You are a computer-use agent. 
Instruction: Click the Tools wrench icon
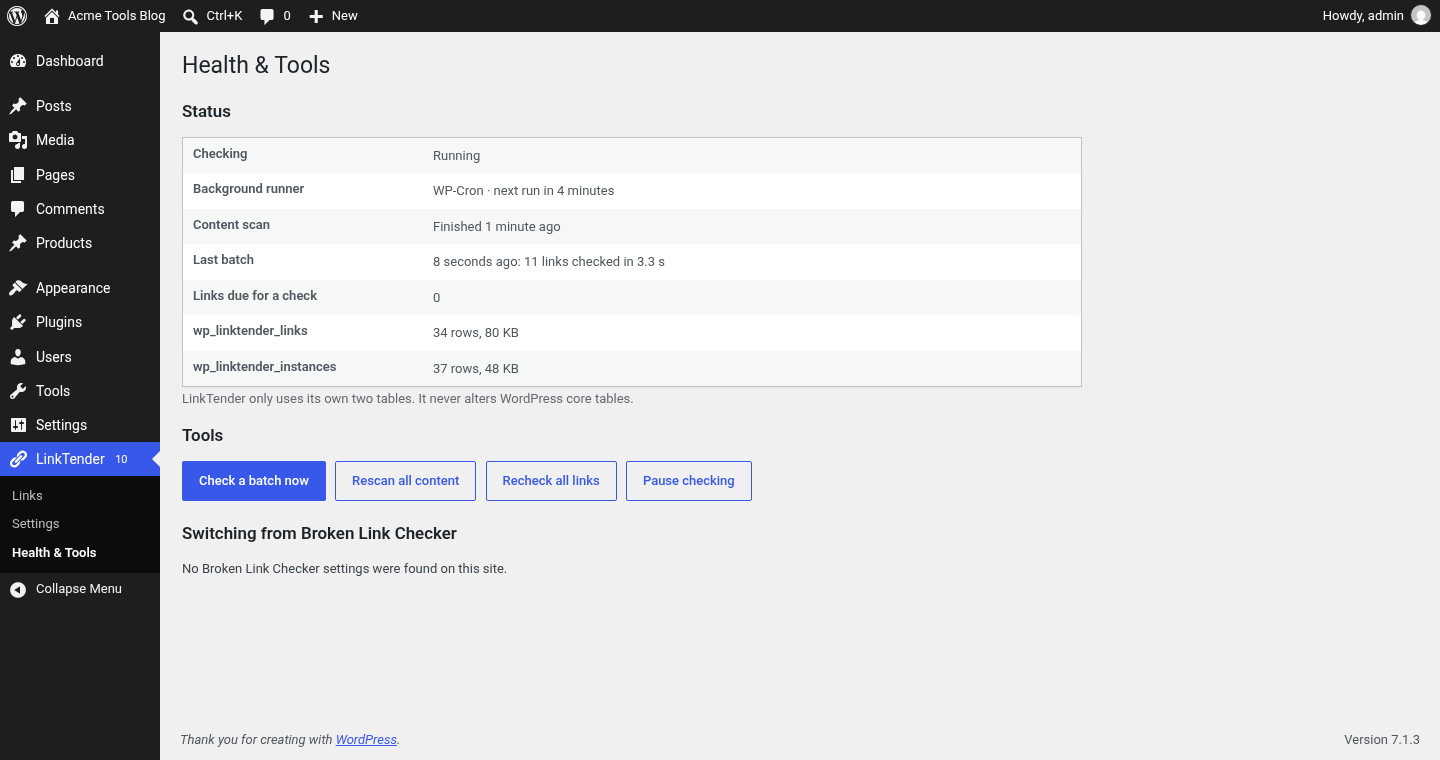point(18,391)
